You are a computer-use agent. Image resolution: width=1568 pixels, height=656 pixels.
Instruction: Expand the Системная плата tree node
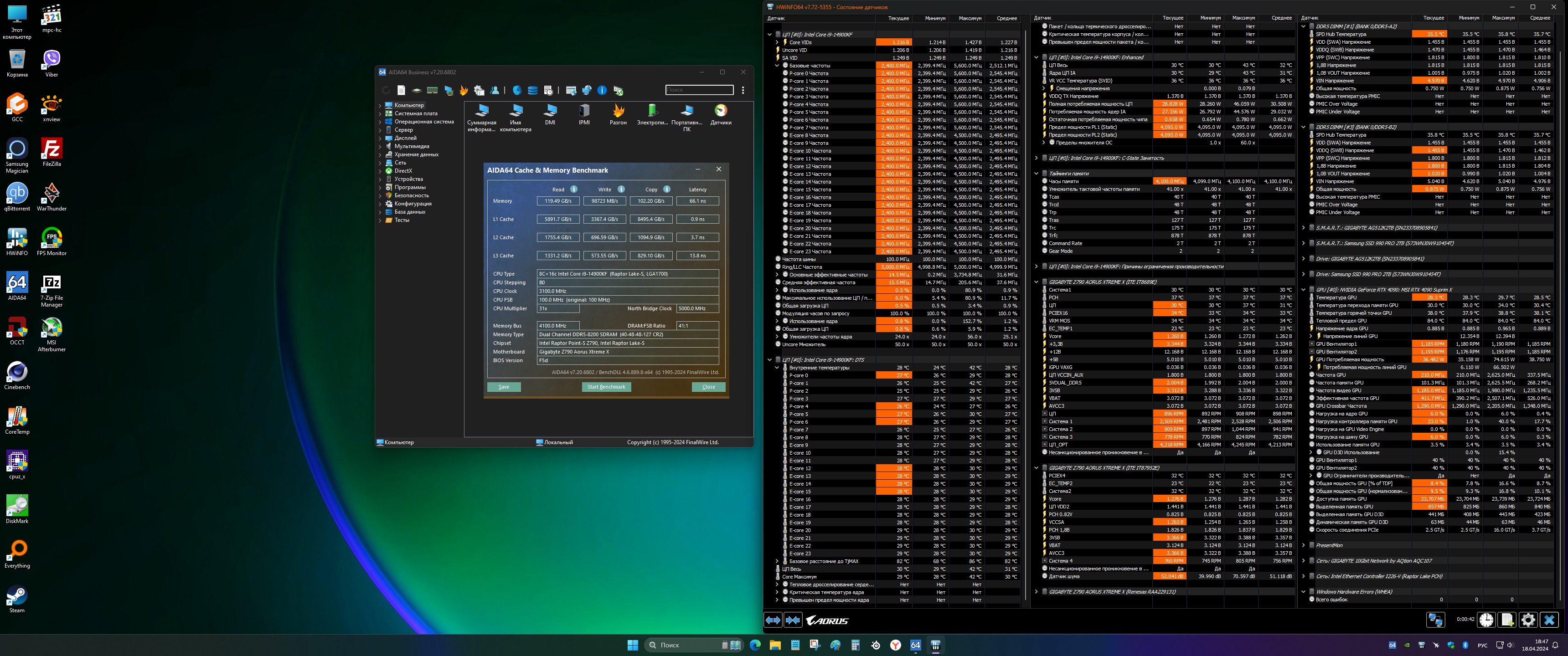pyautogui.click(x=381, y=114)
